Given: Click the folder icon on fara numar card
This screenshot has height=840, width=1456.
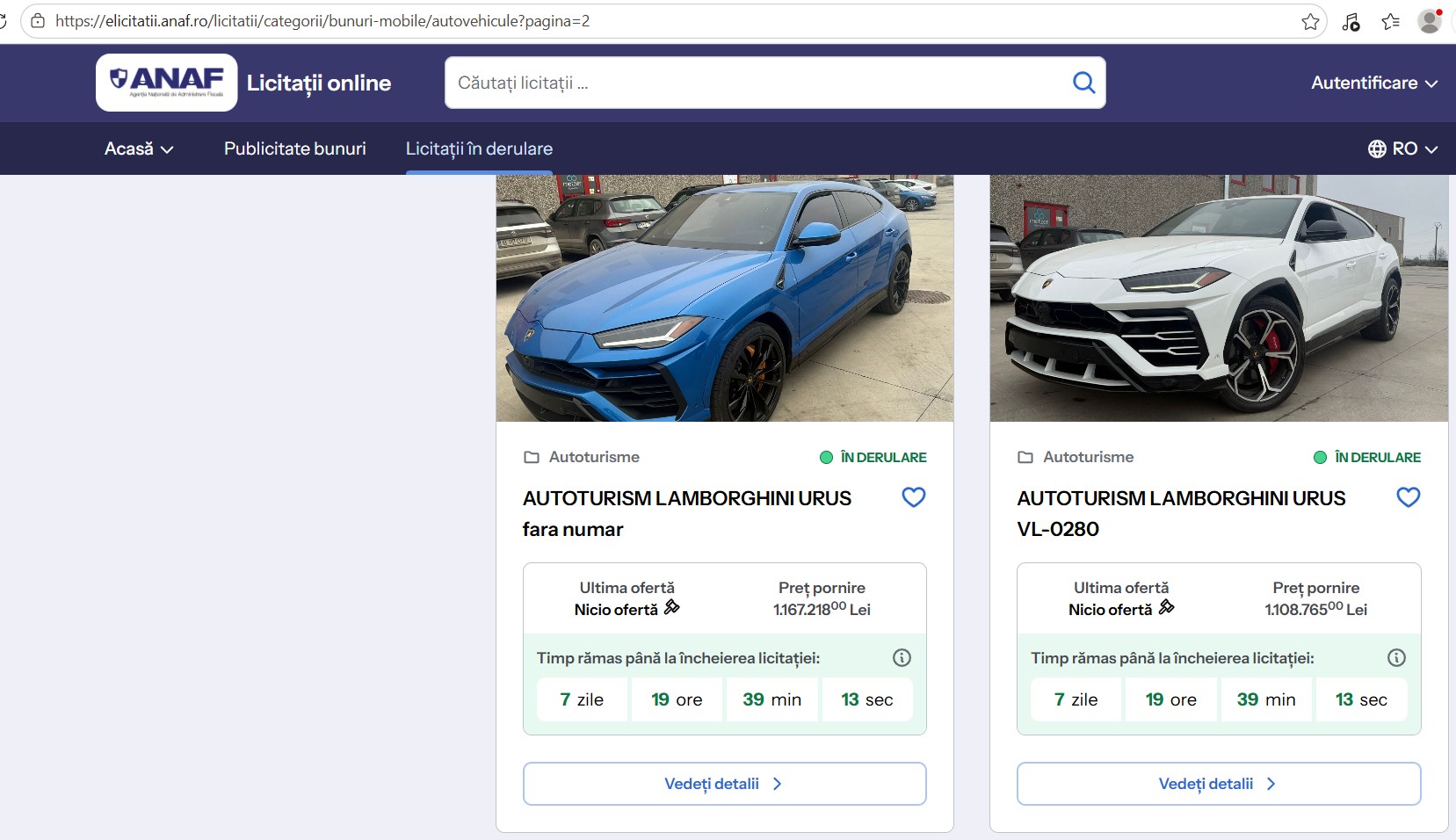Looking at the screenshot, I should point(532,457).
